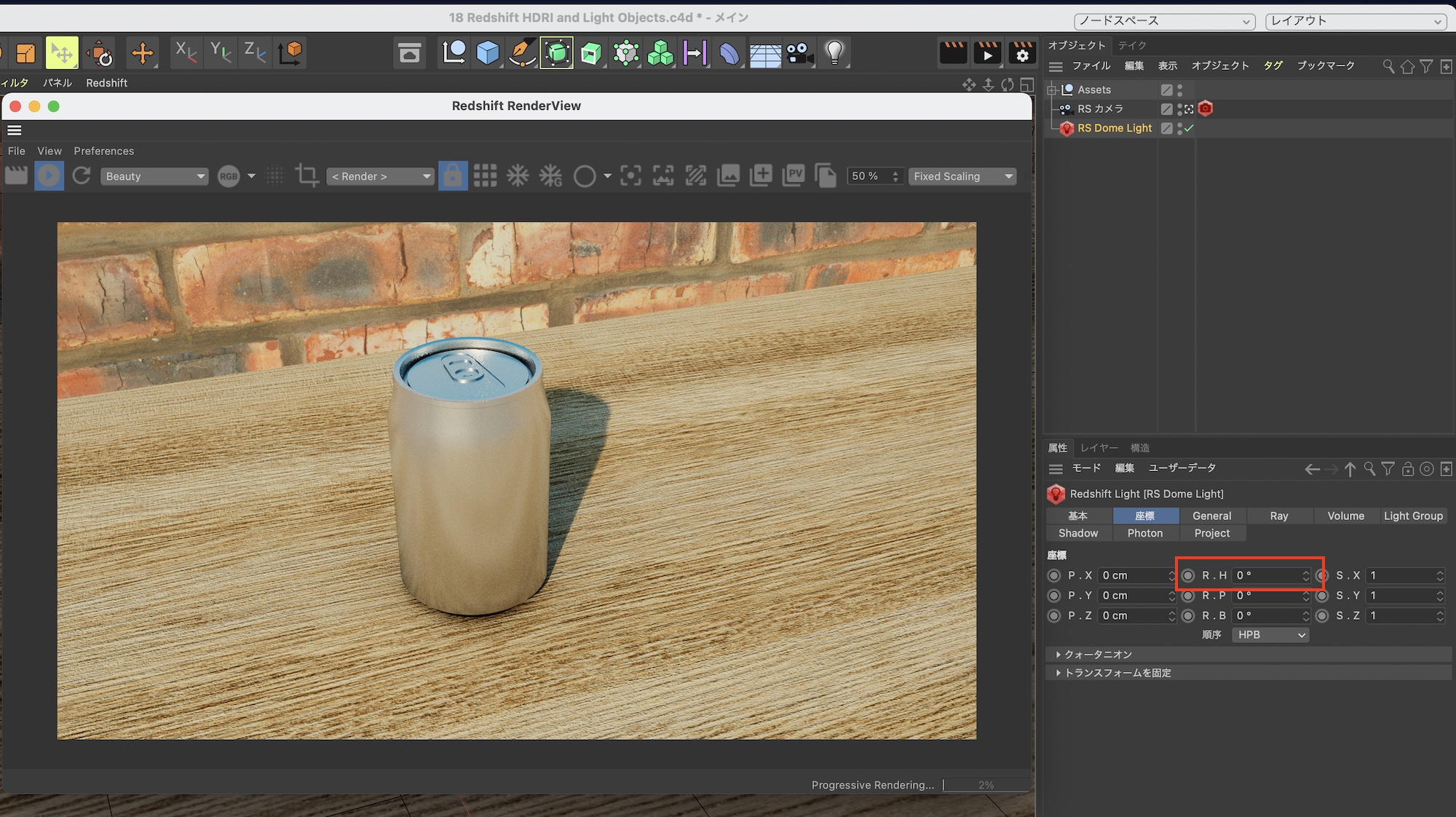Click the RenderView lock camera icon

coord(452,175)
